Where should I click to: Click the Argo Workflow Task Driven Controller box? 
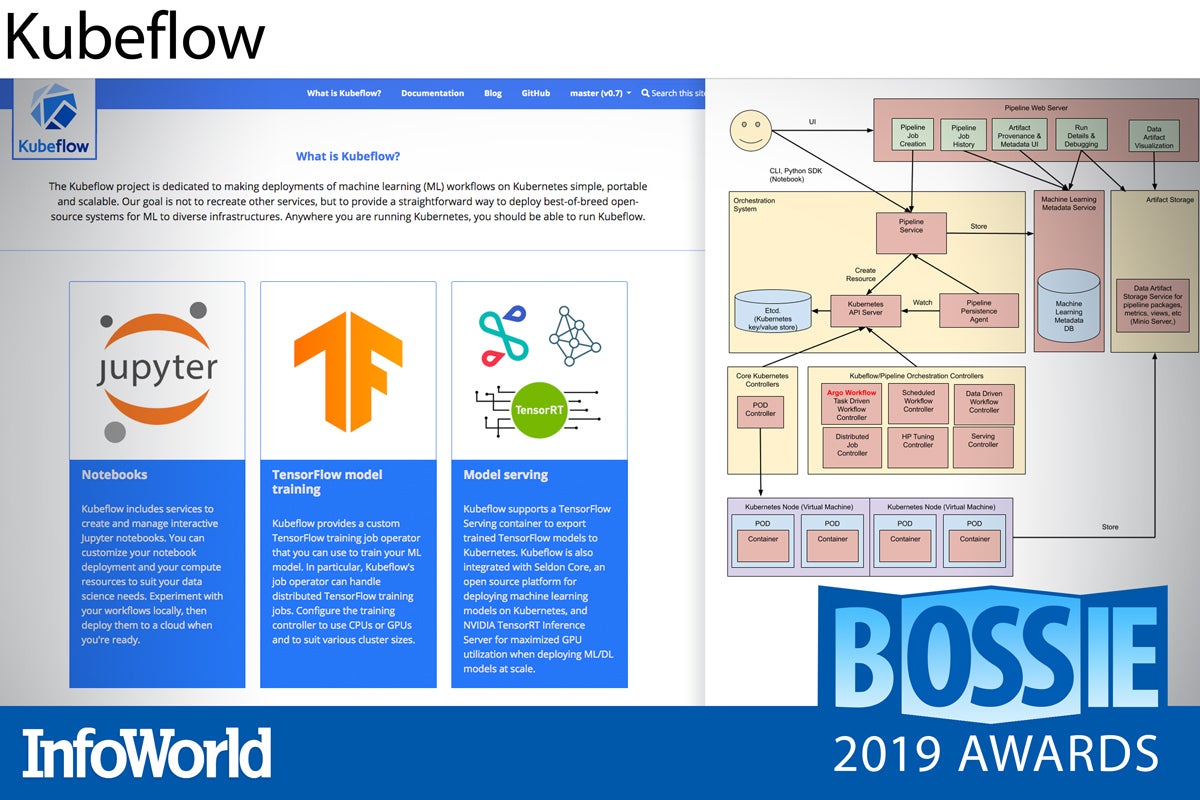851,404
